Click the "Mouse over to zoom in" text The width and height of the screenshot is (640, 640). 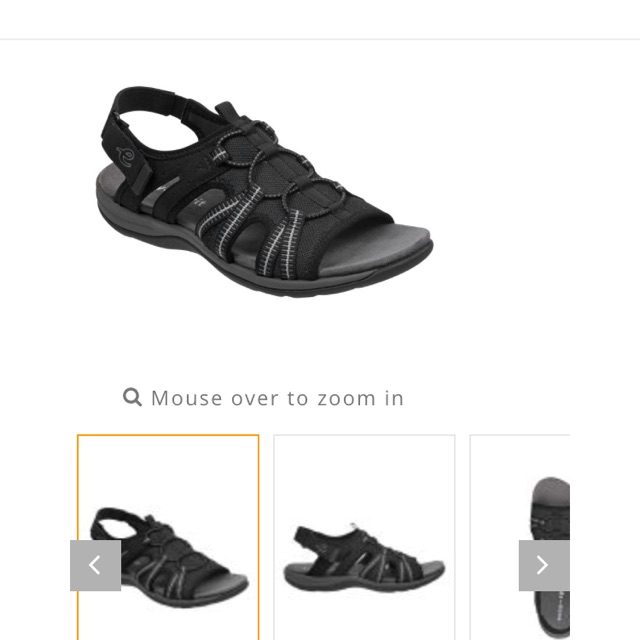278,398
